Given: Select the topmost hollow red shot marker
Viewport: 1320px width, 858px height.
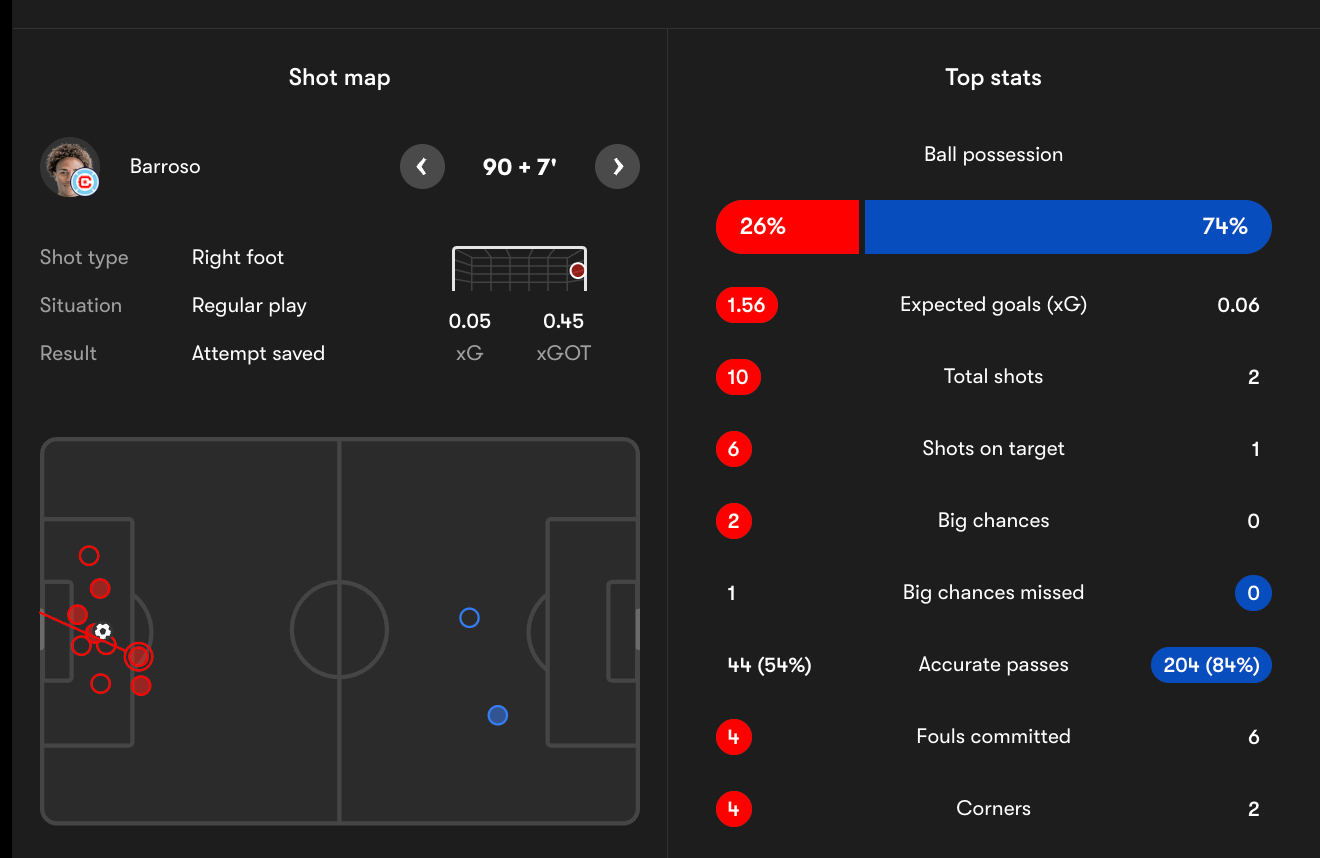Looking at the screenshot, I should (x=89, y=555).
